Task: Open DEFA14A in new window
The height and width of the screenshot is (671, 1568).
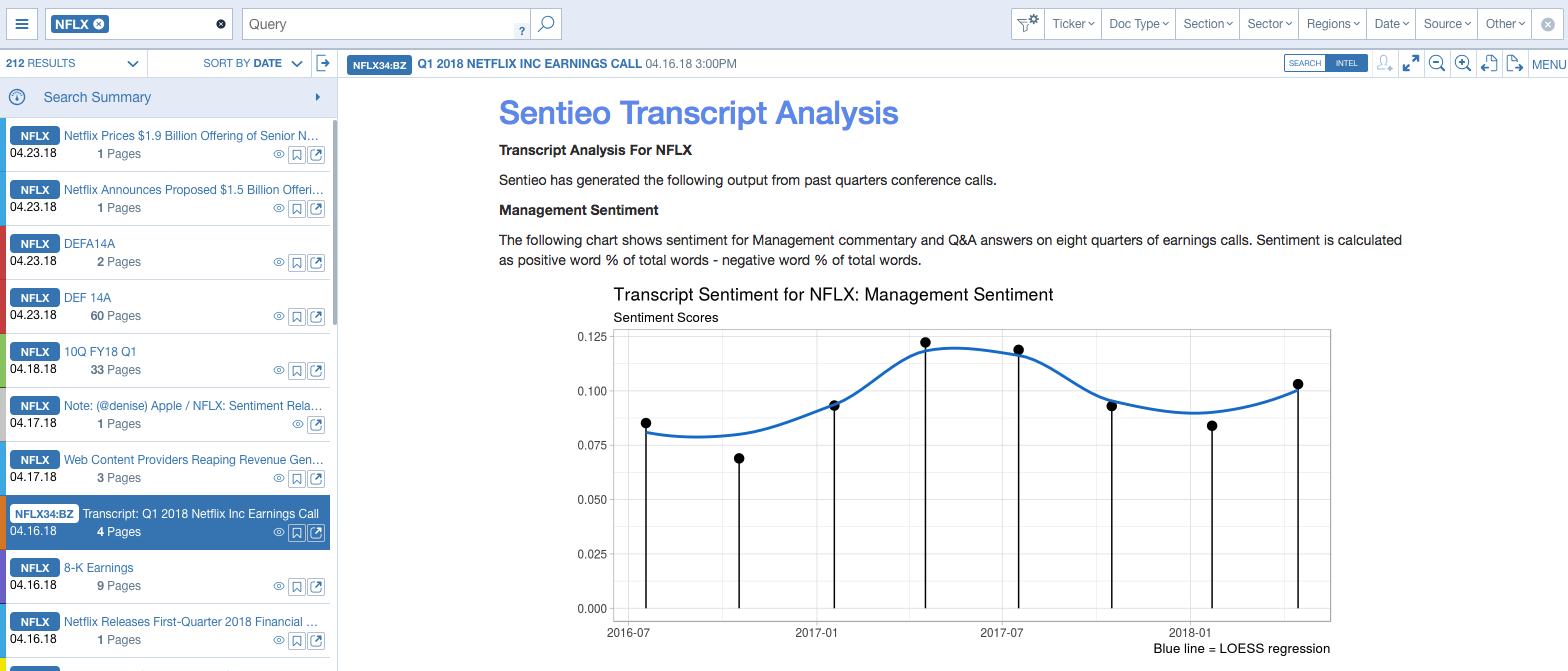Action: [316, 262]
